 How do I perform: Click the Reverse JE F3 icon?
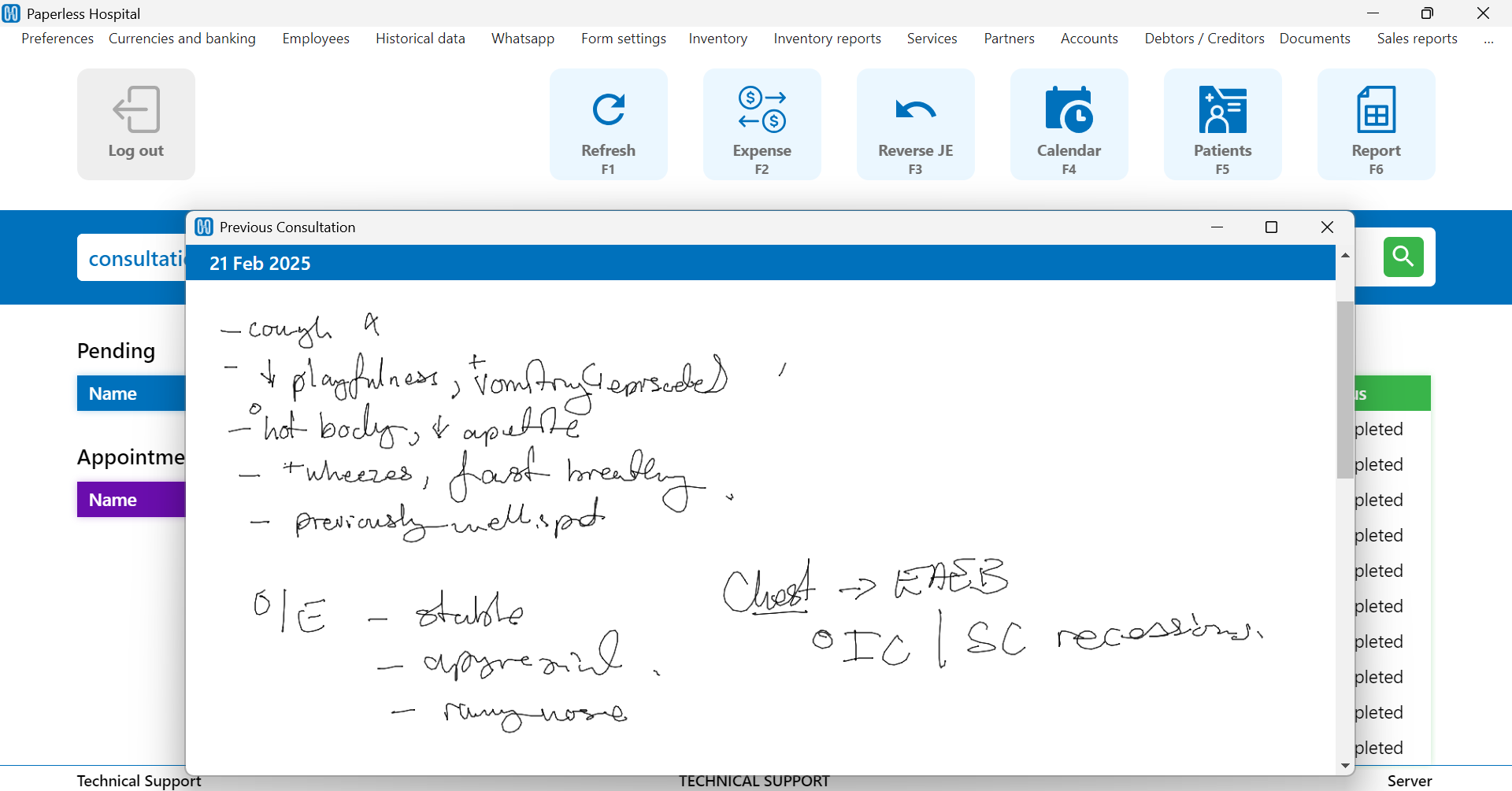tap(916, 124)
